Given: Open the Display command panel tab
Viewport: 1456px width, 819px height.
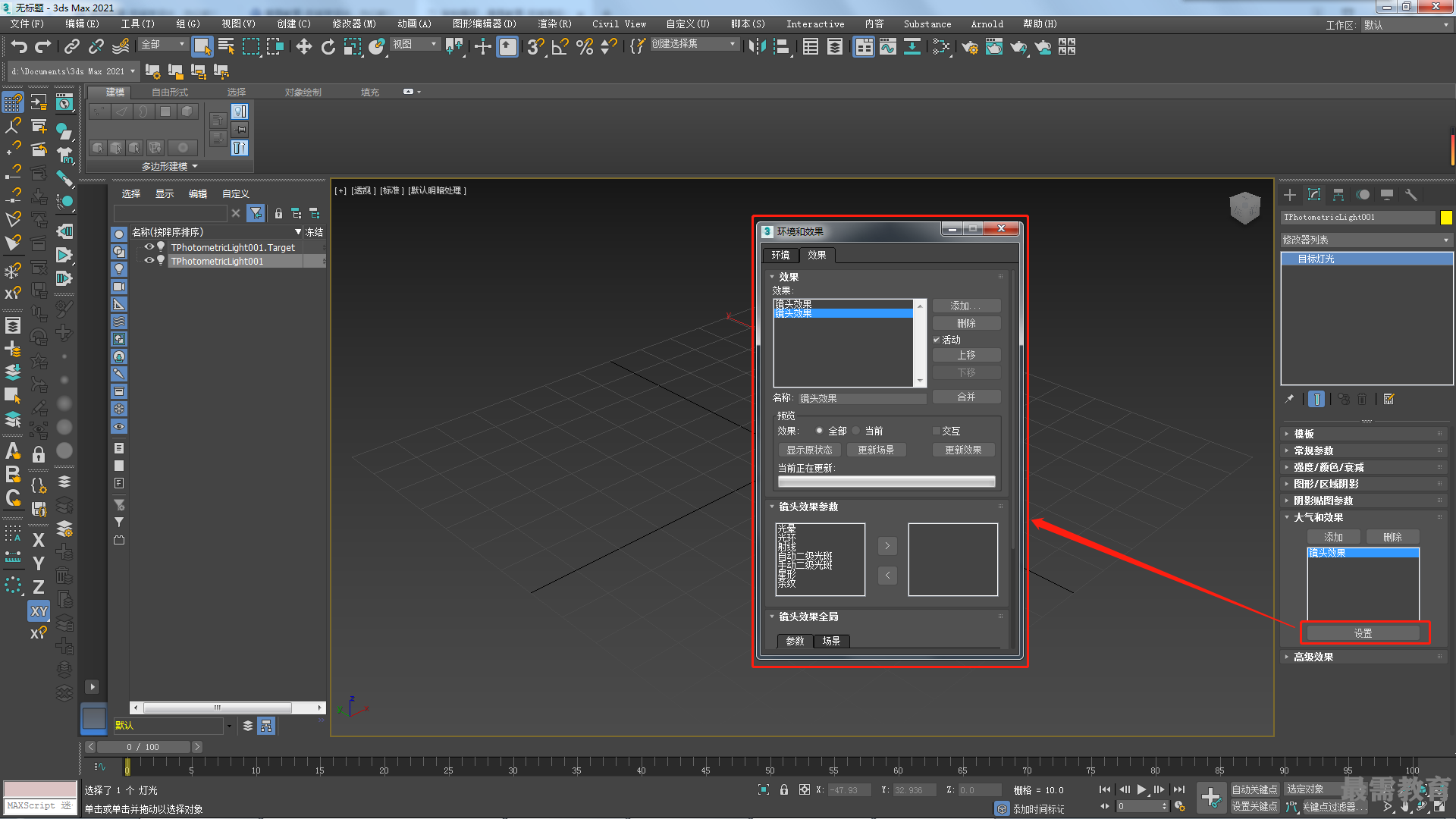Looking at the screenshot, I should click(1387, 195).
